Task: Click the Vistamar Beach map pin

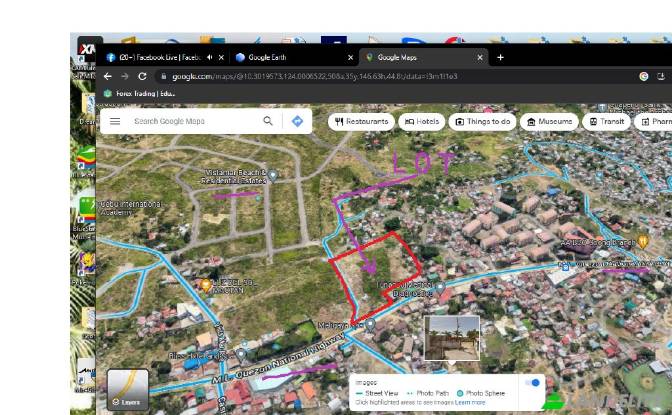Action: coord(272,174)
